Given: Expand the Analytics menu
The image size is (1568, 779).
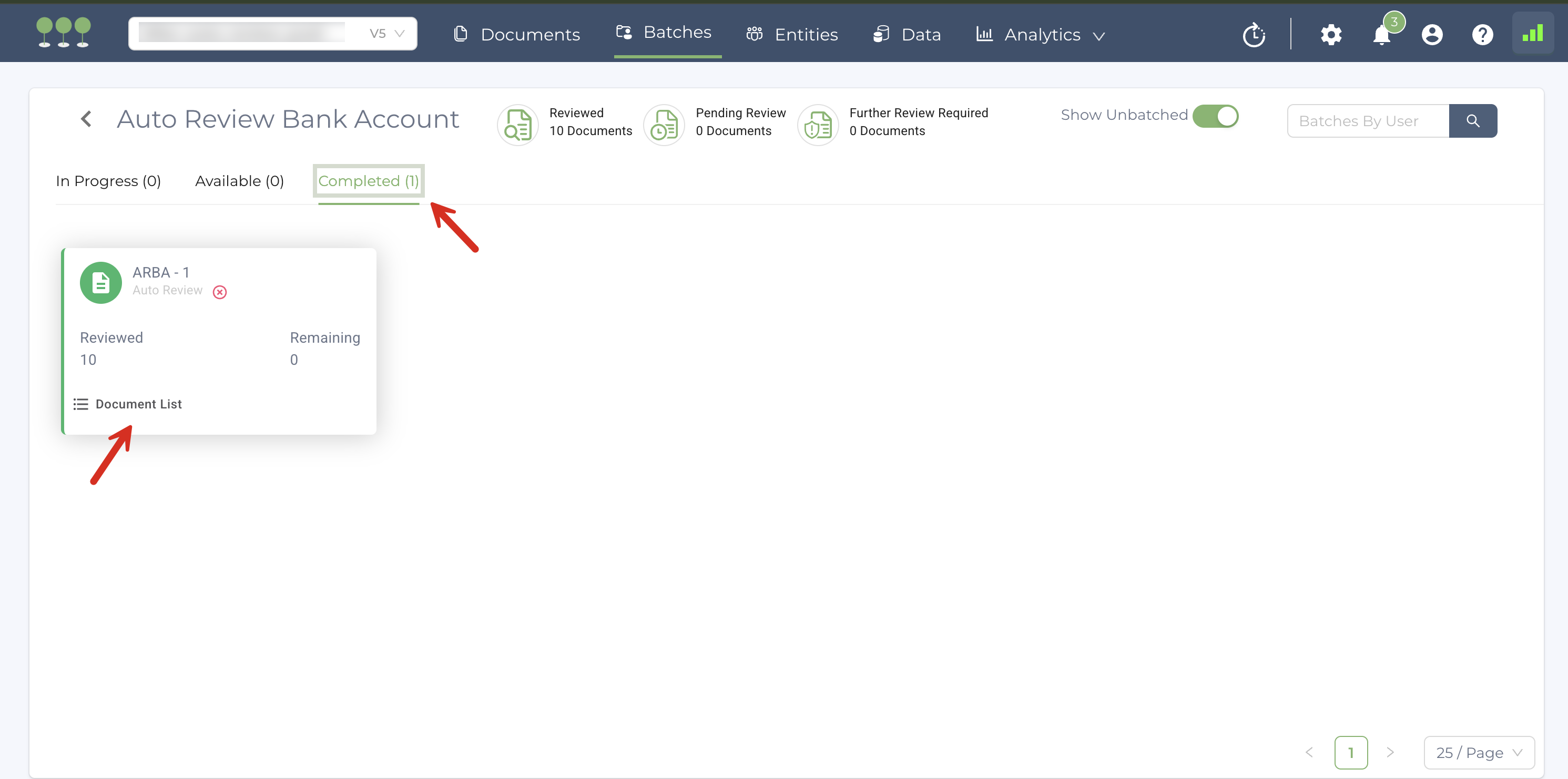Looking at the screenshot, I should (1041, 35).
